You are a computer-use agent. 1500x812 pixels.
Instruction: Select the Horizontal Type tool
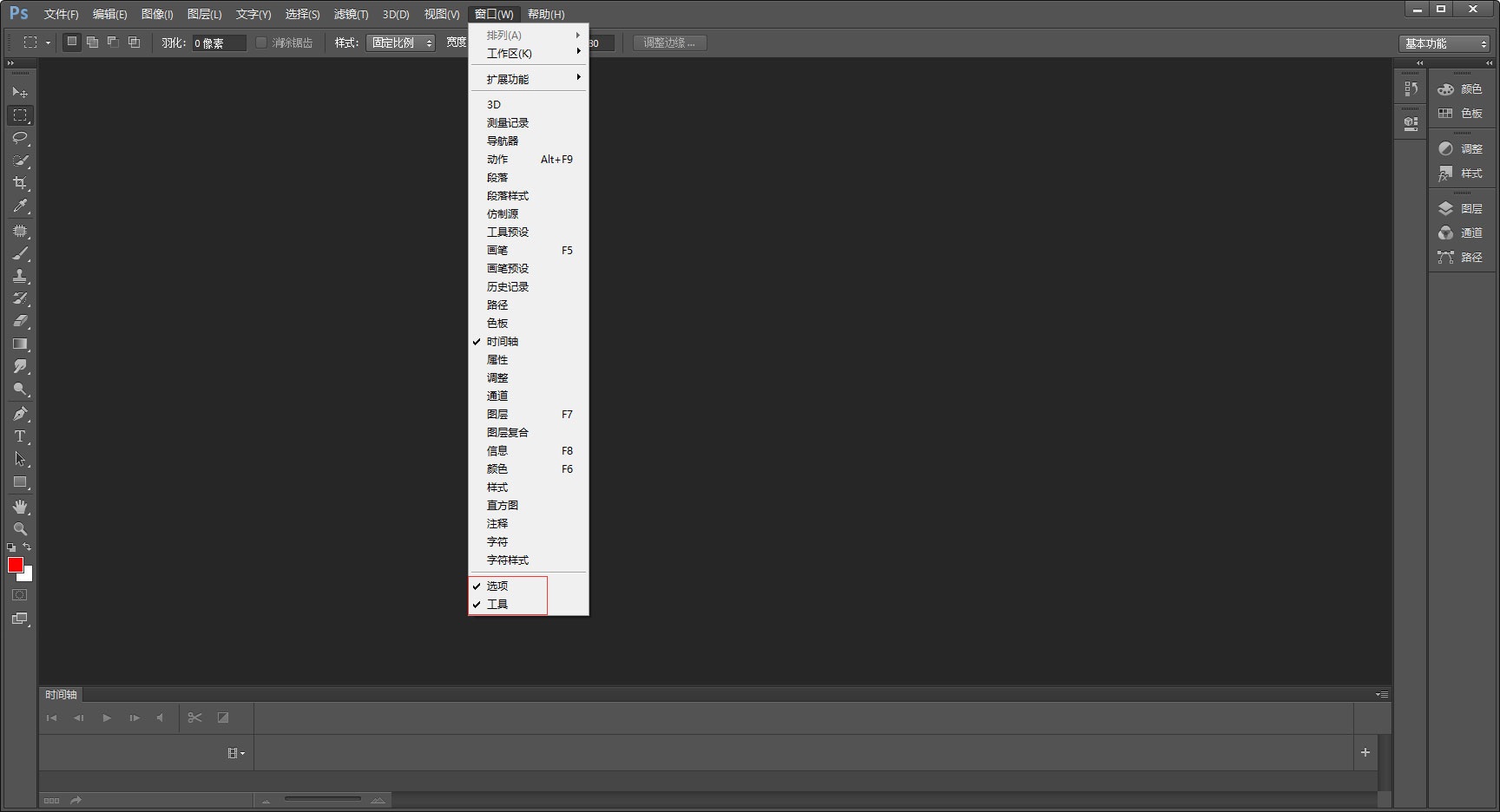pos(20,436)
